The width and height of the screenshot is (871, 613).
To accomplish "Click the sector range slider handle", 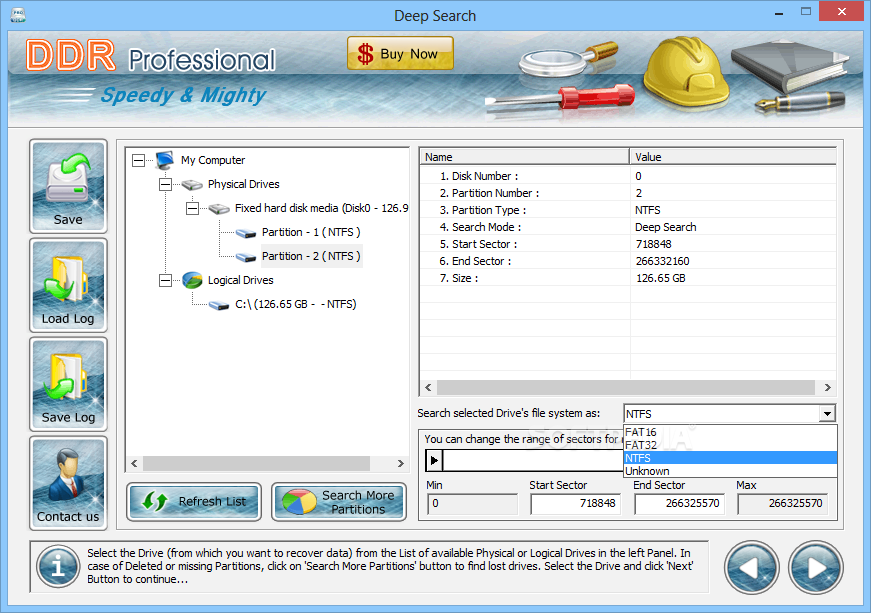I will coord(434,460).
